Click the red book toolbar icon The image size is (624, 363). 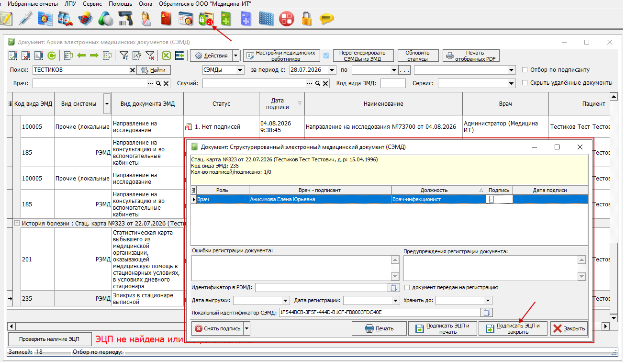coord(166,19)
